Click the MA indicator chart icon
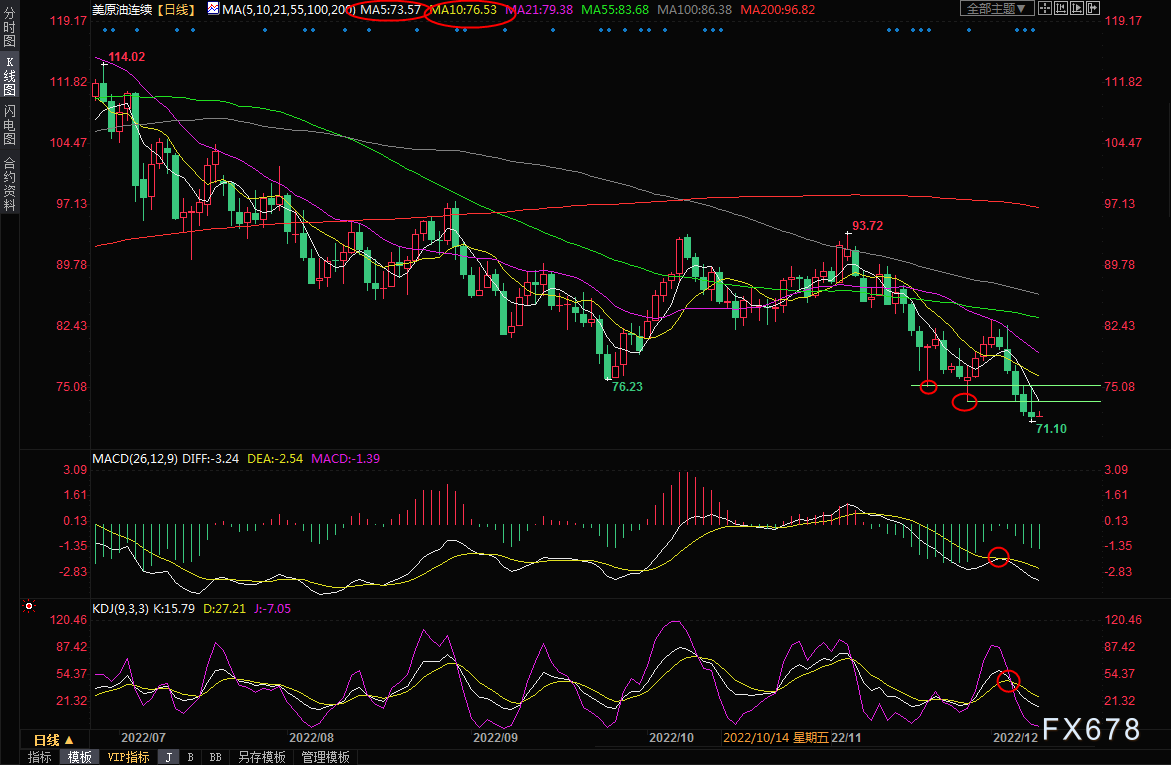Image resolution: width=1171 pixels, height=765 pixels. (214, 9)
